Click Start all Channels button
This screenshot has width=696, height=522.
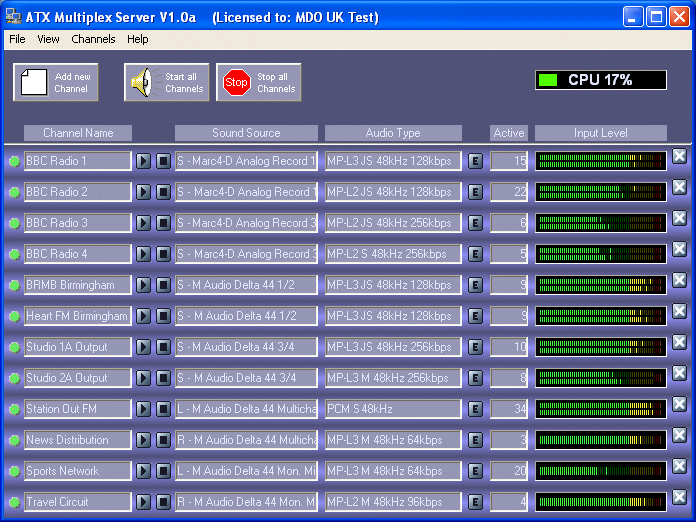point(166,82)
